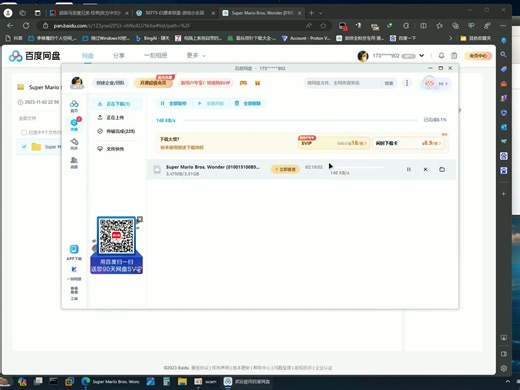520x390 pixels.
Task: Open Edge sidebar settings gear
Action: [x=504, y=368]
